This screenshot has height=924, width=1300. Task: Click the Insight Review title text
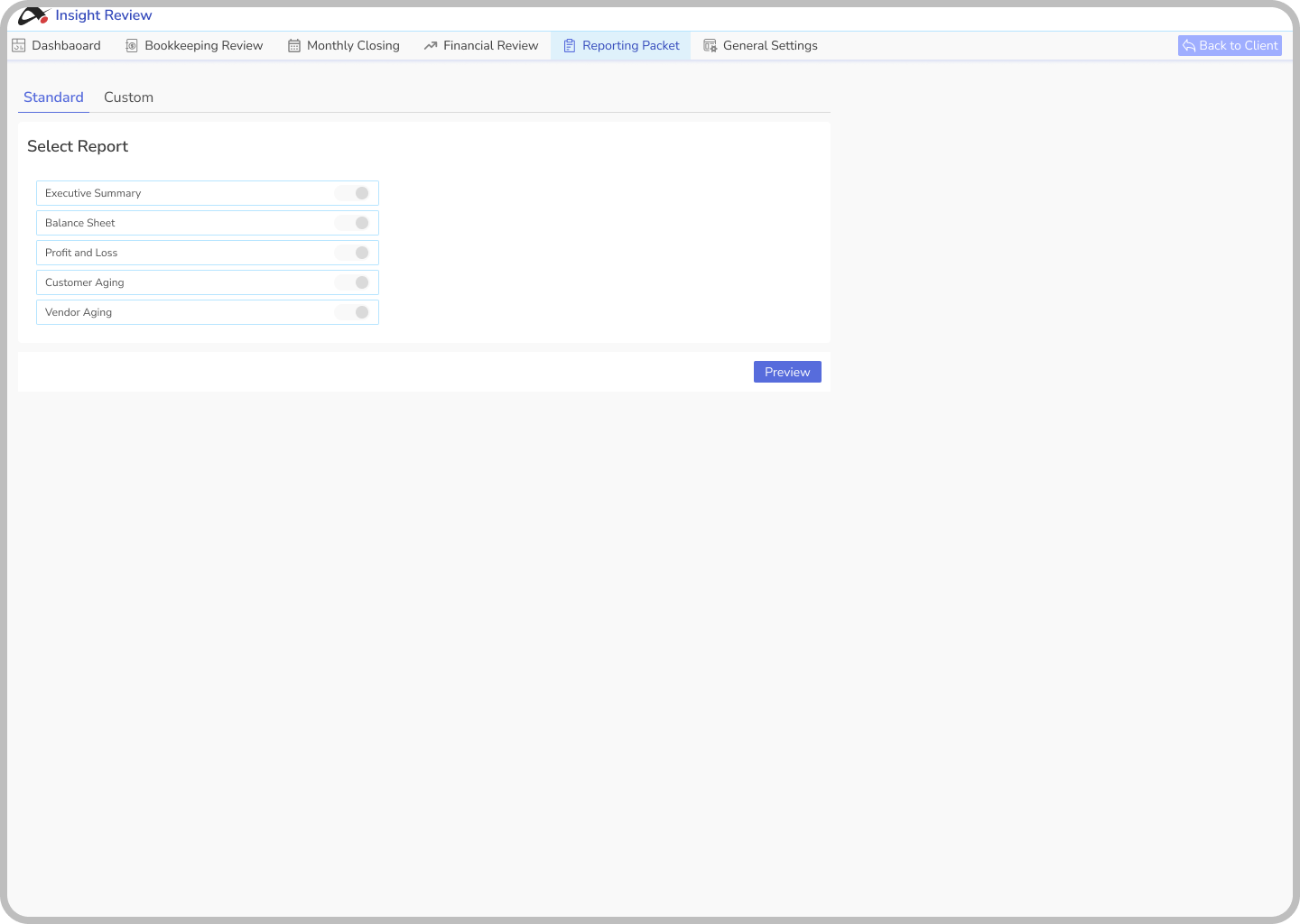(x=104, y=15)
